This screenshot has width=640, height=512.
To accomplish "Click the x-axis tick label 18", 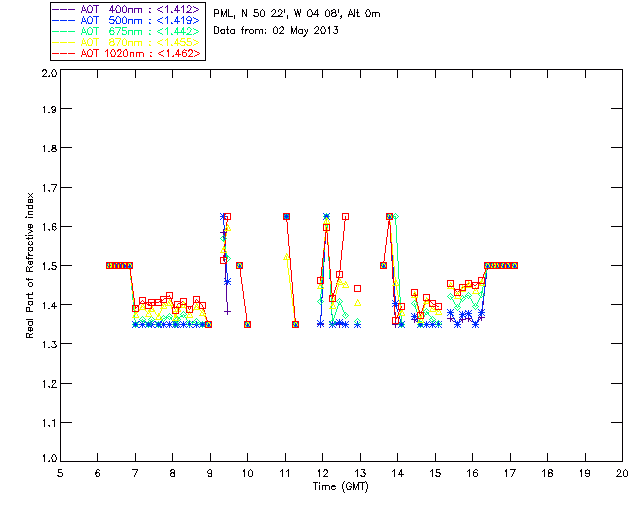I will [x=548, y=473].
